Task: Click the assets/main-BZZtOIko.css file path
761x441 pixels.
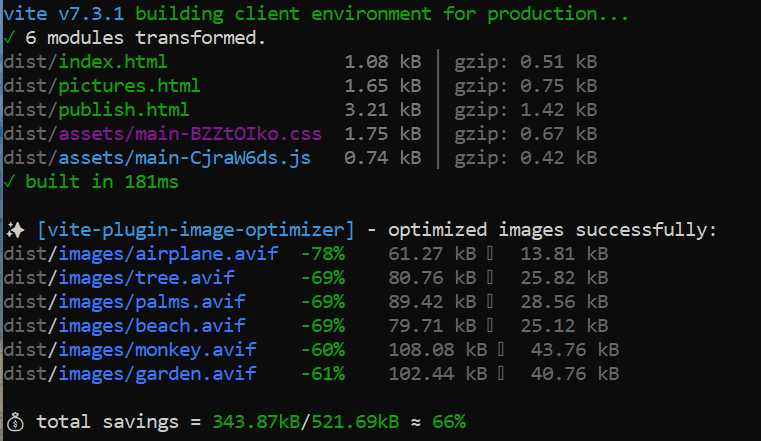Action: point(190,134)
